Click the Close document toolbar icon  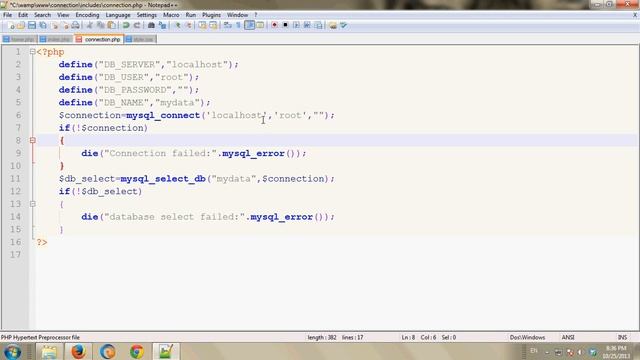[x=54, y=25]
